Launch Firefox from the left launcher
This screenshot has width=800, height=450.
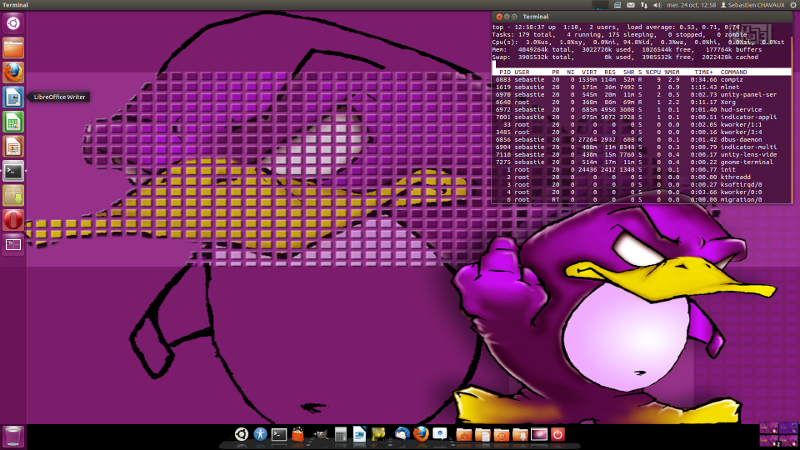tap(13, 72)
